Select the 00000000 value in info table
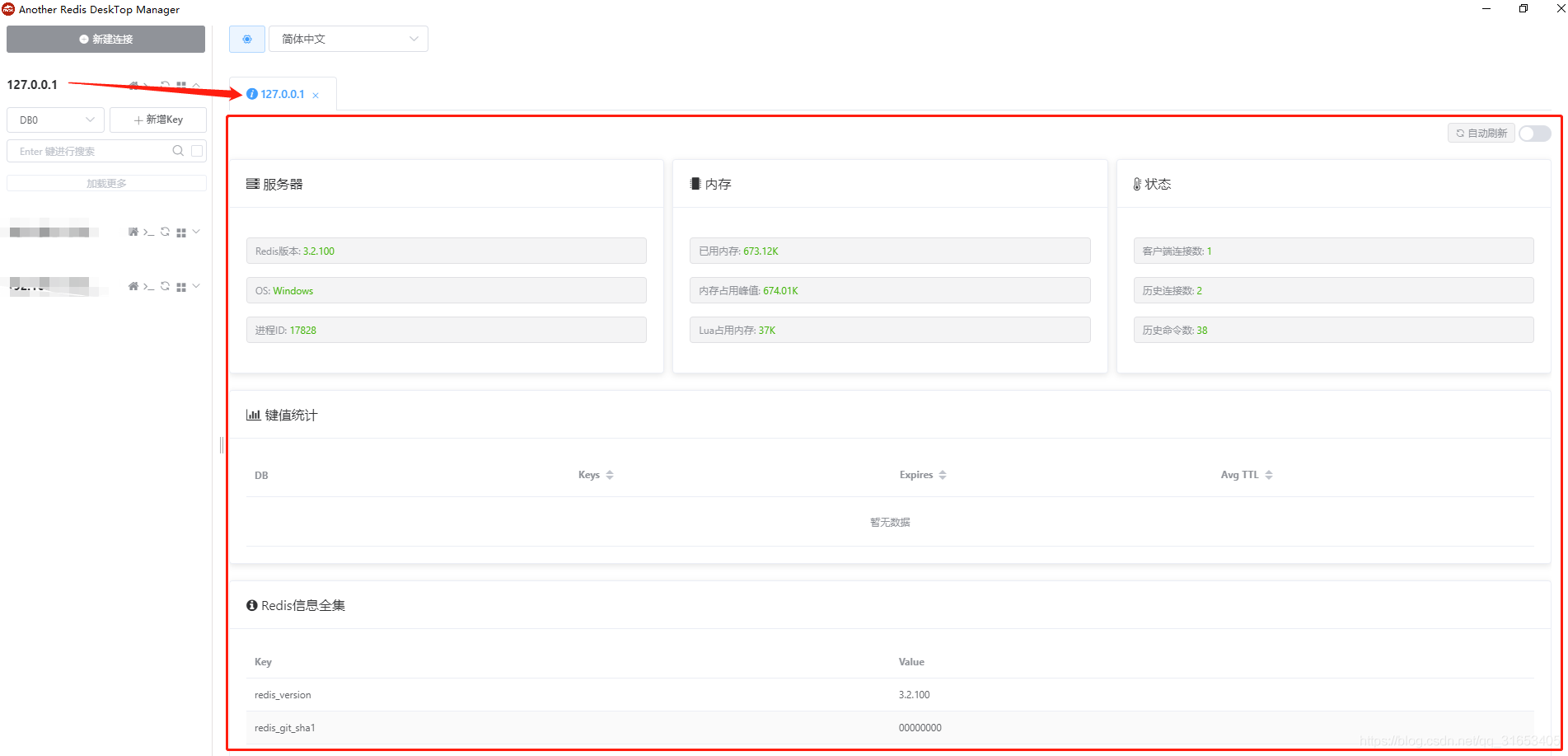1568x756 pixels. pyautogui.click(x=920, y=728)
